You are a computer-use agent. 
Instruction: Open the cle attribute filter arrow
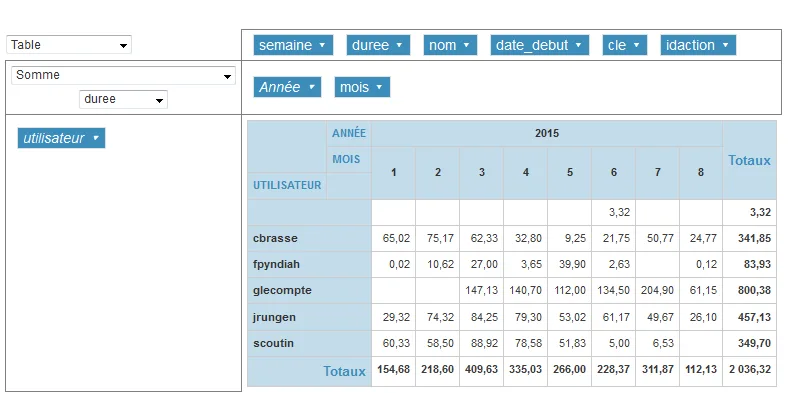click(x=636, y=45)
